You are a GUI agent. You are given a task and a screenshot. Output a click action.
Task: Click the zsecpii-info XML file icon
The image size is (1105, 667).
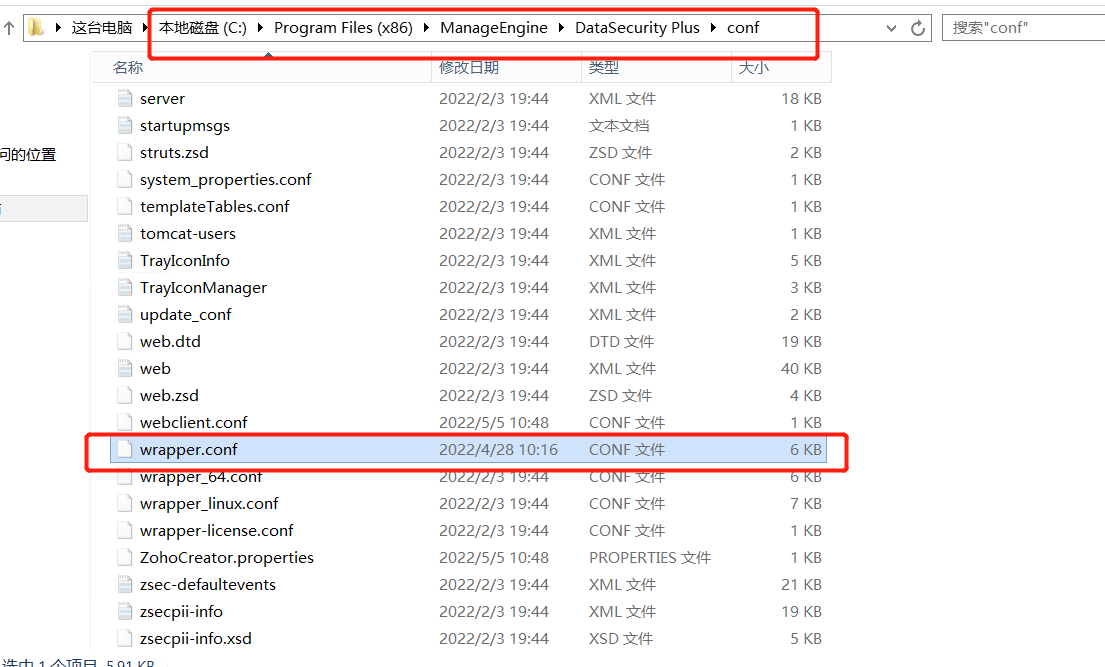[x=125, y=611]
